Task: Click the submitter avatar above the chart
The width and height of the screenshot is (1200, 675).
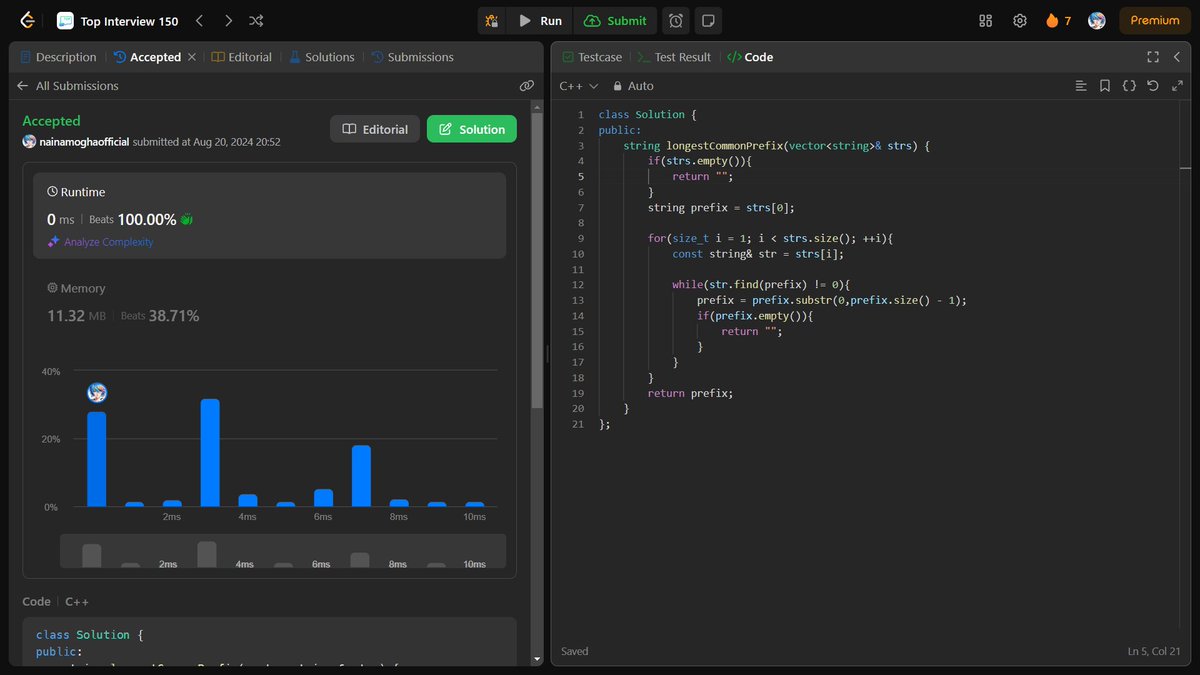Action: tap(97, 393)
